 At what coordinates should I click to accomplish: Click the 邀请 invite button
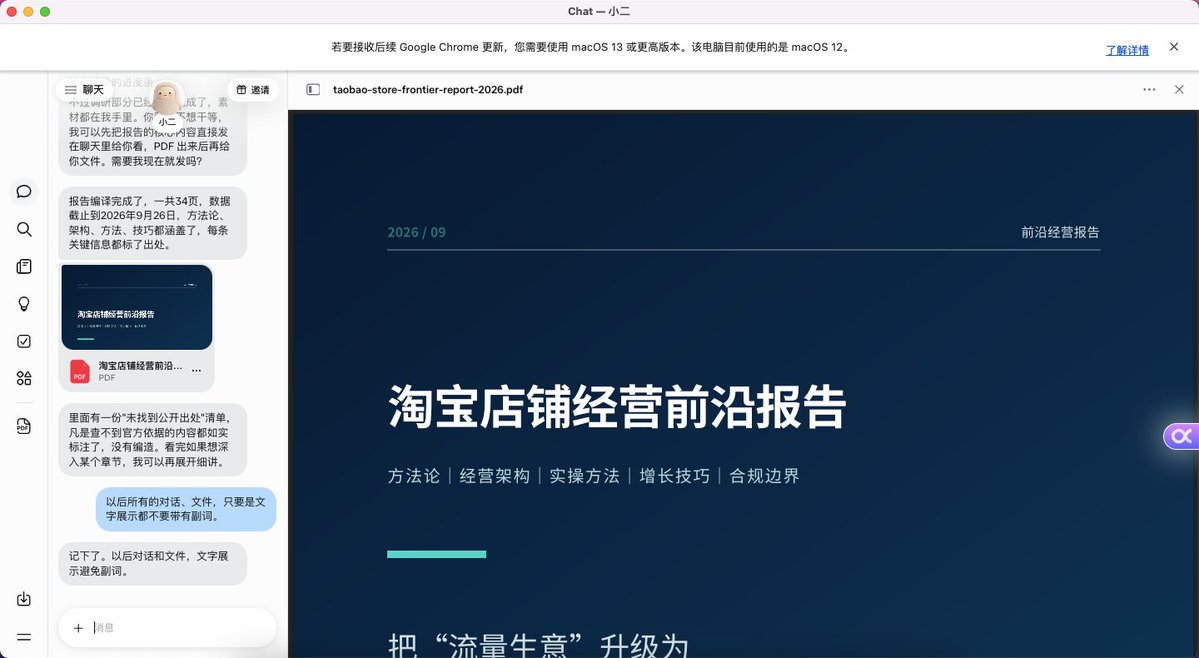[x=252, y=89]
